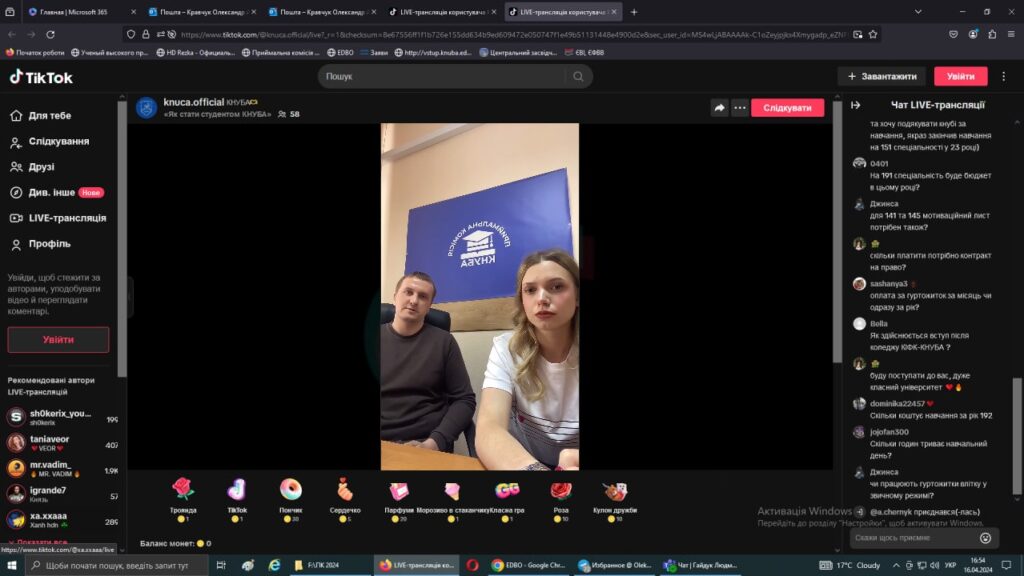
Task: Click the chat message input field
Action: point(914,537)
